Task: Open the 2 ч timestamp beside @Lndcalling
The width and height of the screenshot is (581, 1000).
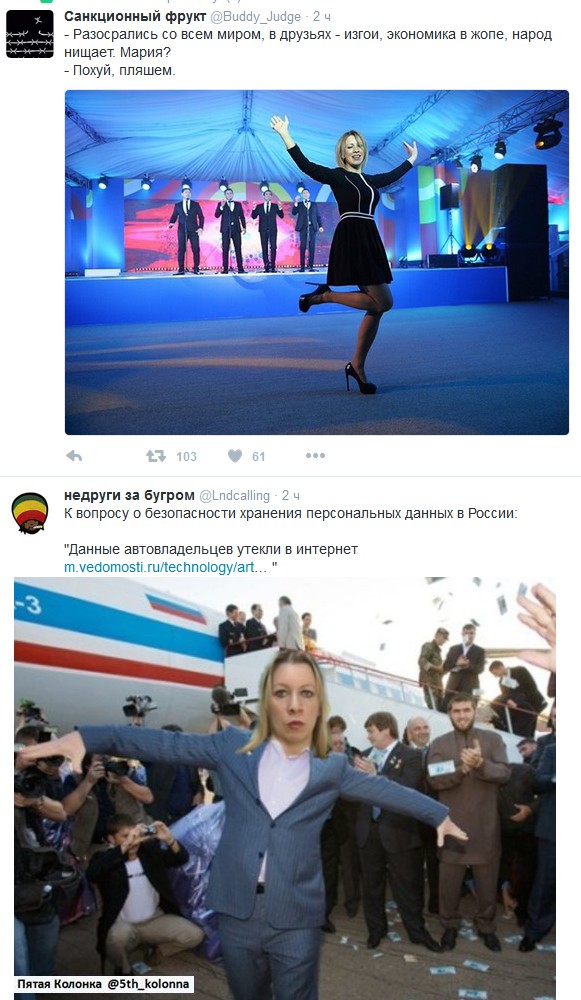Action: (291, 496)
